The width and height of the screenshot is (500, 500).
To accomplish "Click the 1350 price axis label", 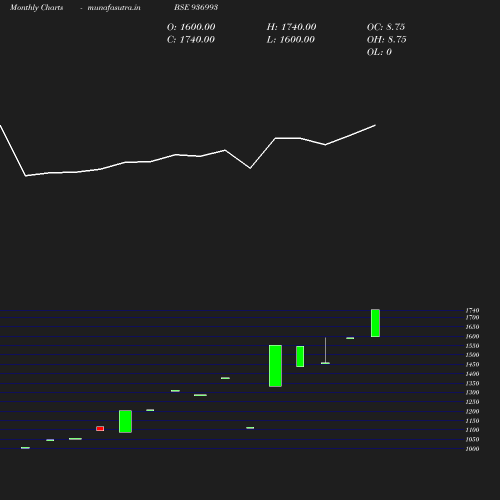I will (472, 383).
